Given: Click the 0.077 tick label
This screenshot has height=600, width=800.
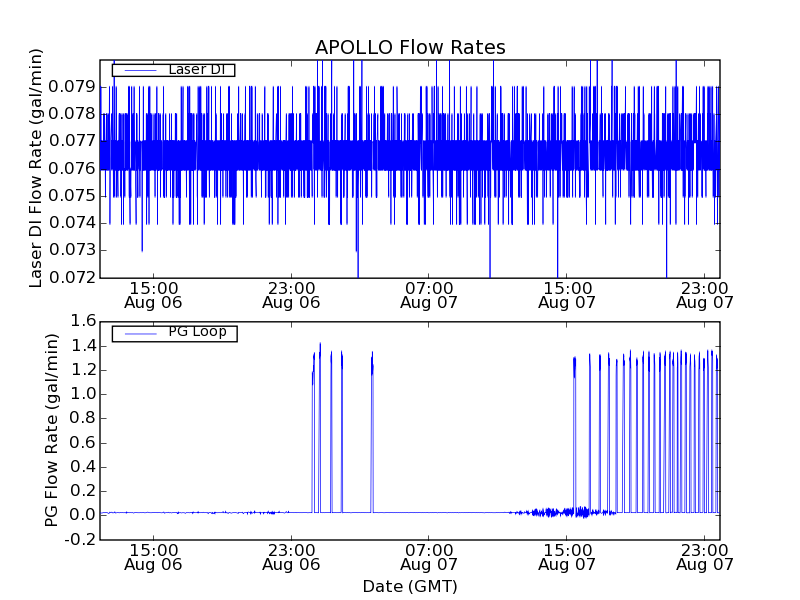Looking at the screenshot, I should [x=72, y=141].
